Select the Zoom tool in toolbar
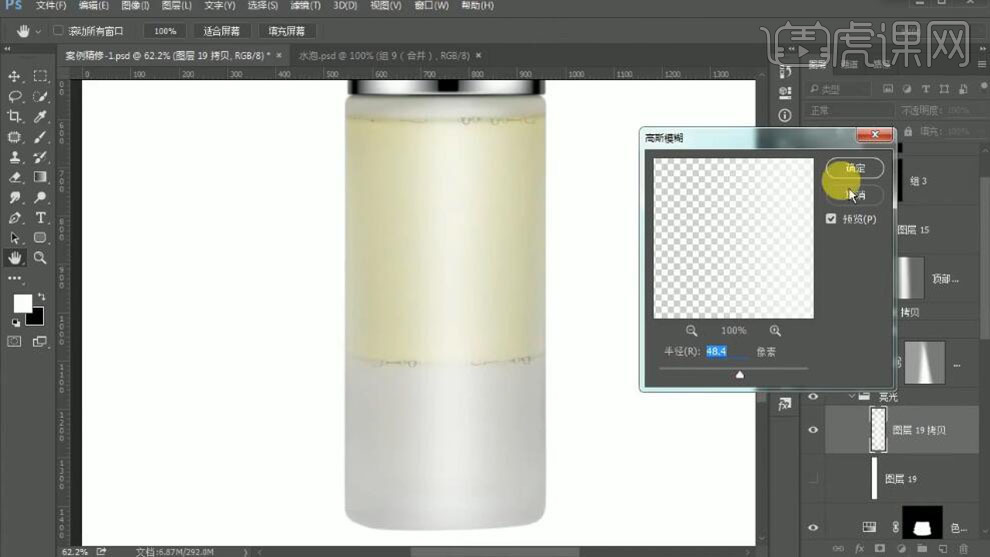Screen dimensions: 990x557 click(x=40, y=257)
